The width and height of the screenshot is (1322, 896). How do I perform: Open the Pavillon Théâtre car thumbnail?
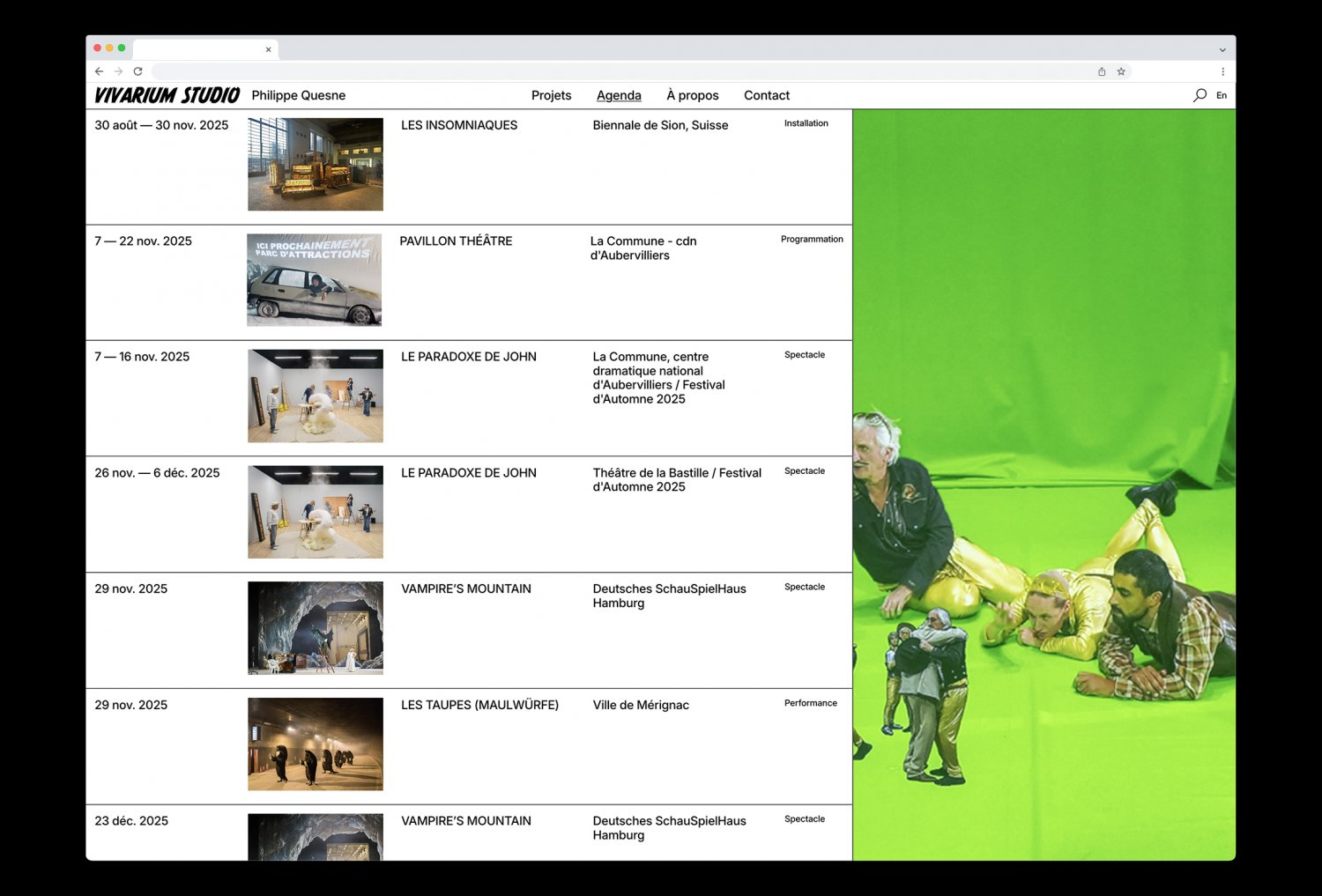click(x=315, y=280)
